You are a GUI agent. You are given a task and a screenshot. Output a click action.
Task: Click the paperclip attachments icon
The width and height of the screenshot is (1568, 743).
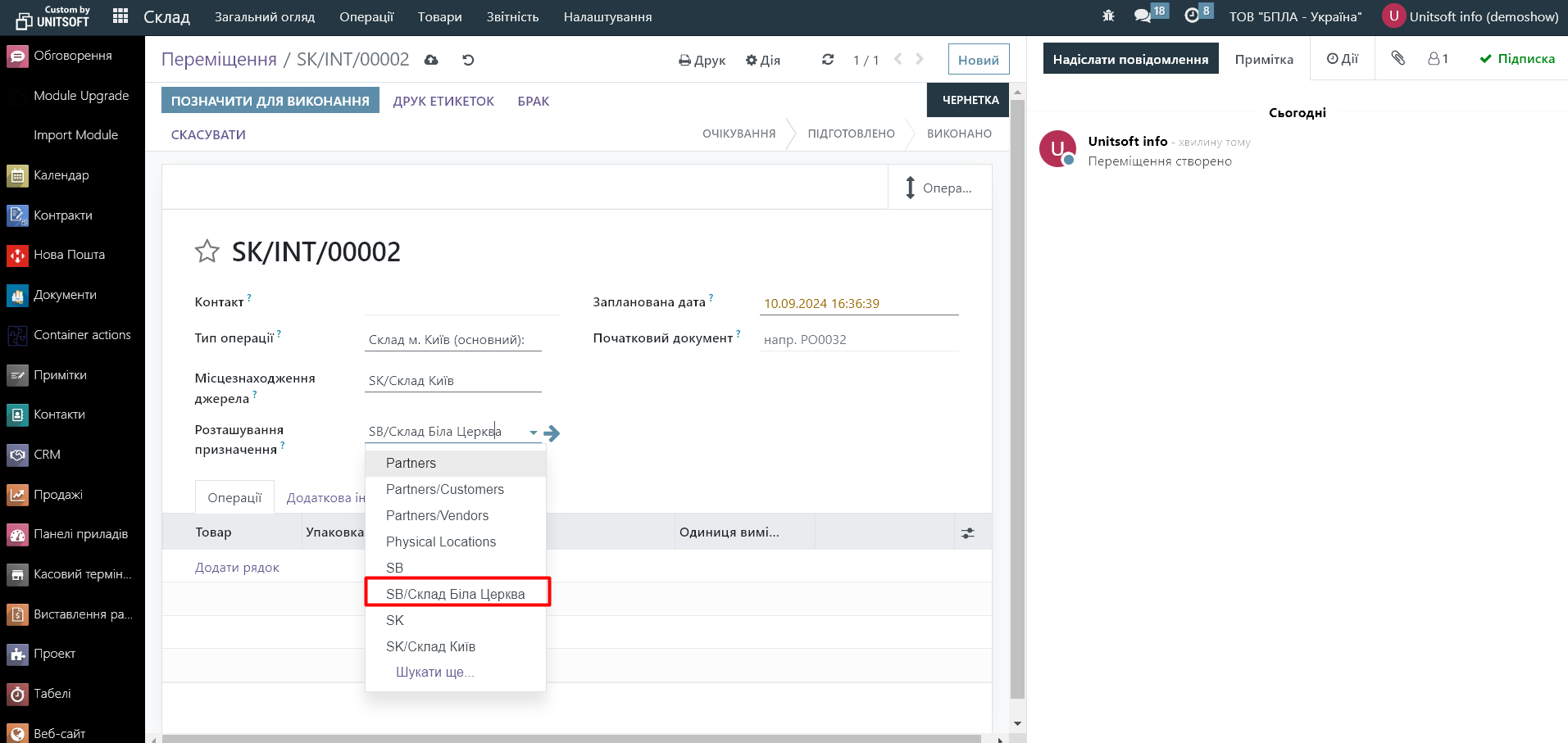coord(1398,58)
